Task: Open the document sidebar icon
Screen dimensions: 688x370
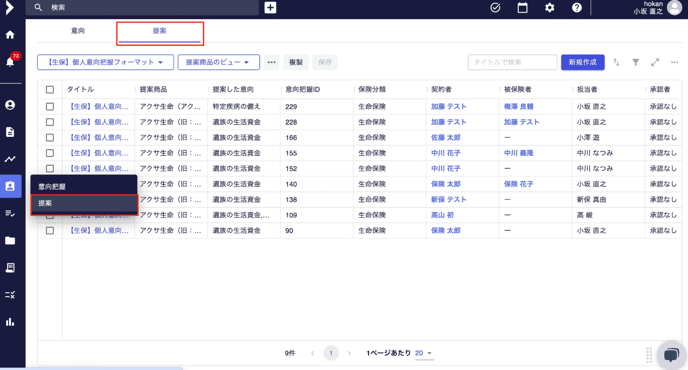Action: pos(10,132)
